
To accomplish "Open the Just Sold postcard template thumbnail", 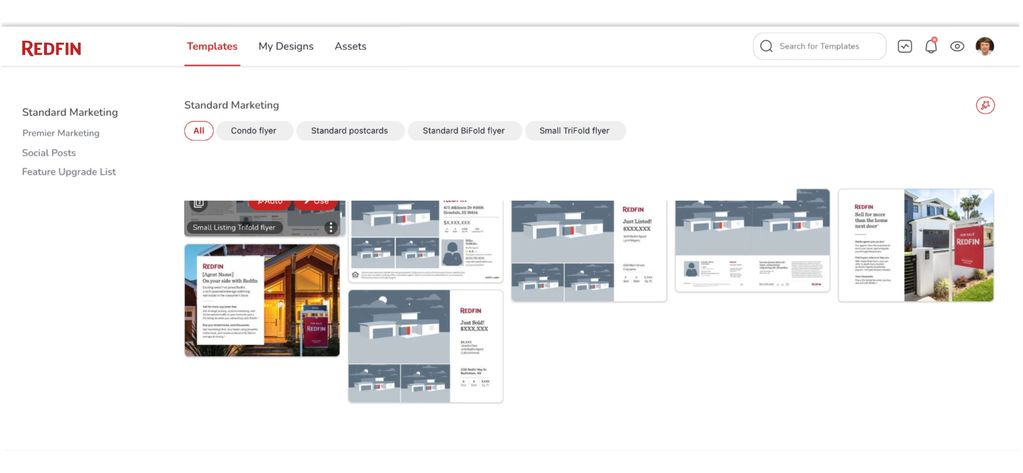I will pyautogui.click(x=425, y=346).
